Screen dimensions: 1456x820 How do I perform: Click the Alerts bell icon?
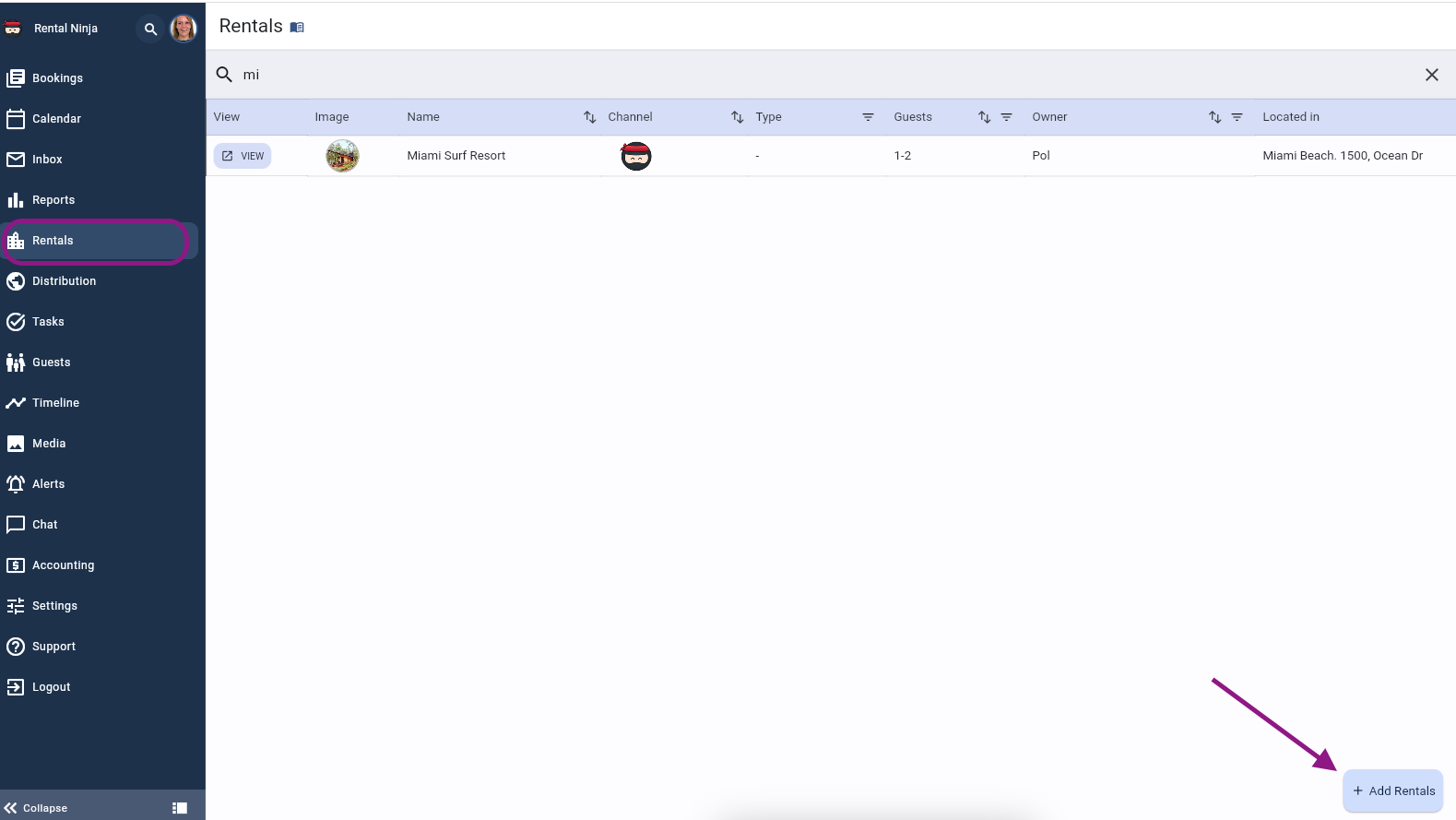pyautogui.click(x=16, y=484)
